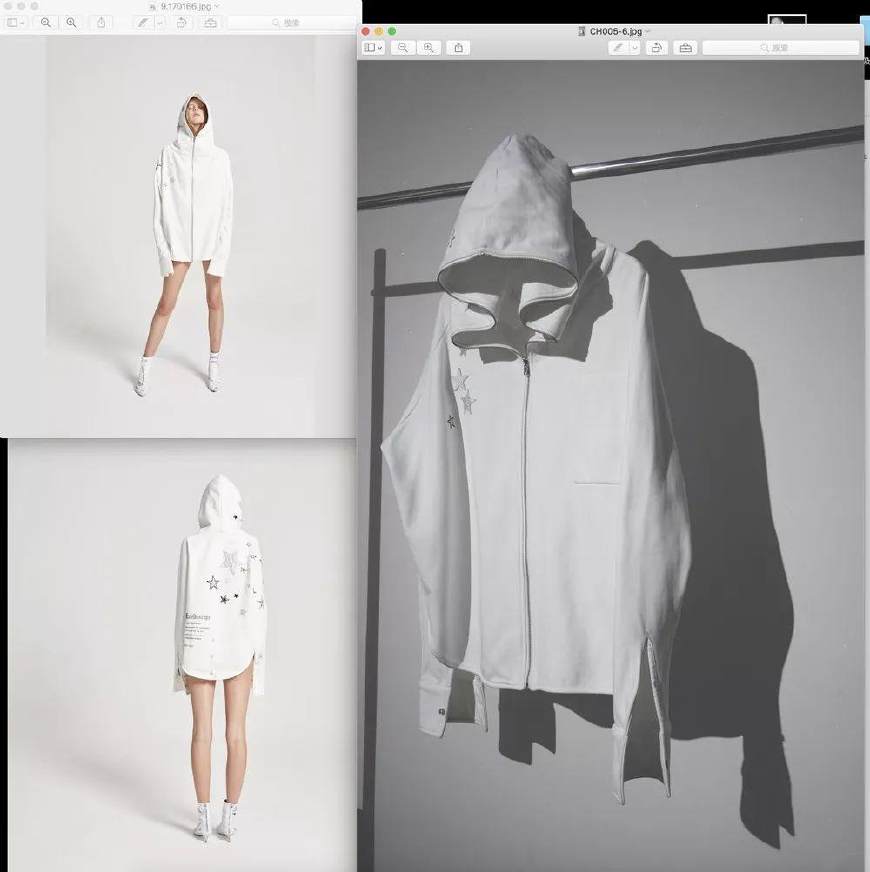Open sidebar view dropdown in CH005-6.jpg window
Image resolution: width=870 pixels, height=872 pixels.
pos(373,48)
